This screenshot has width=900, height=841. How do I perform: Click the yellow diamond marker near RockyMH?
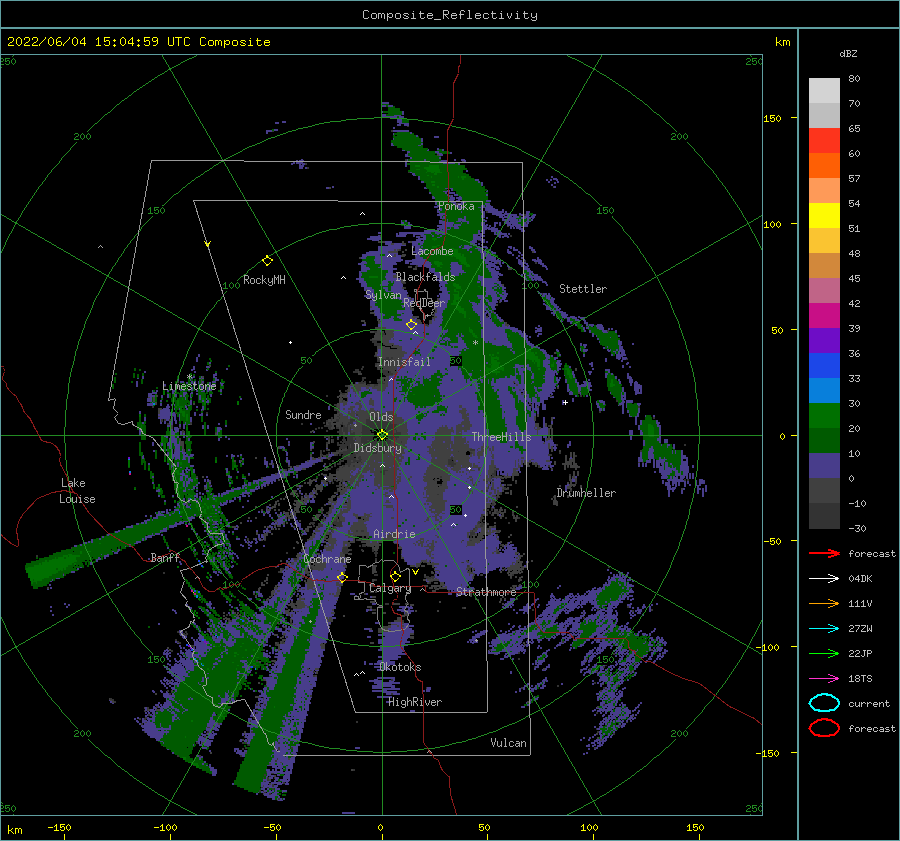(267, 261)
